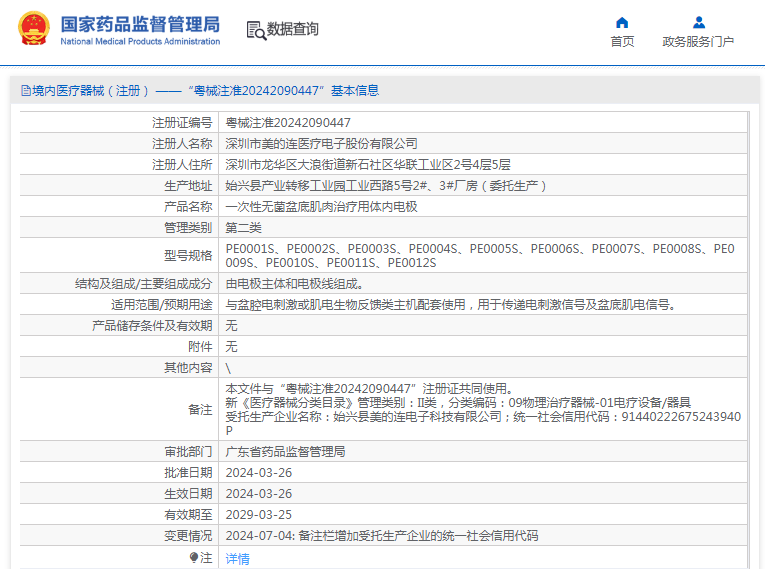Click the 注册人名称 label
This screenshot has height=569, width=765.
point(182,144)
